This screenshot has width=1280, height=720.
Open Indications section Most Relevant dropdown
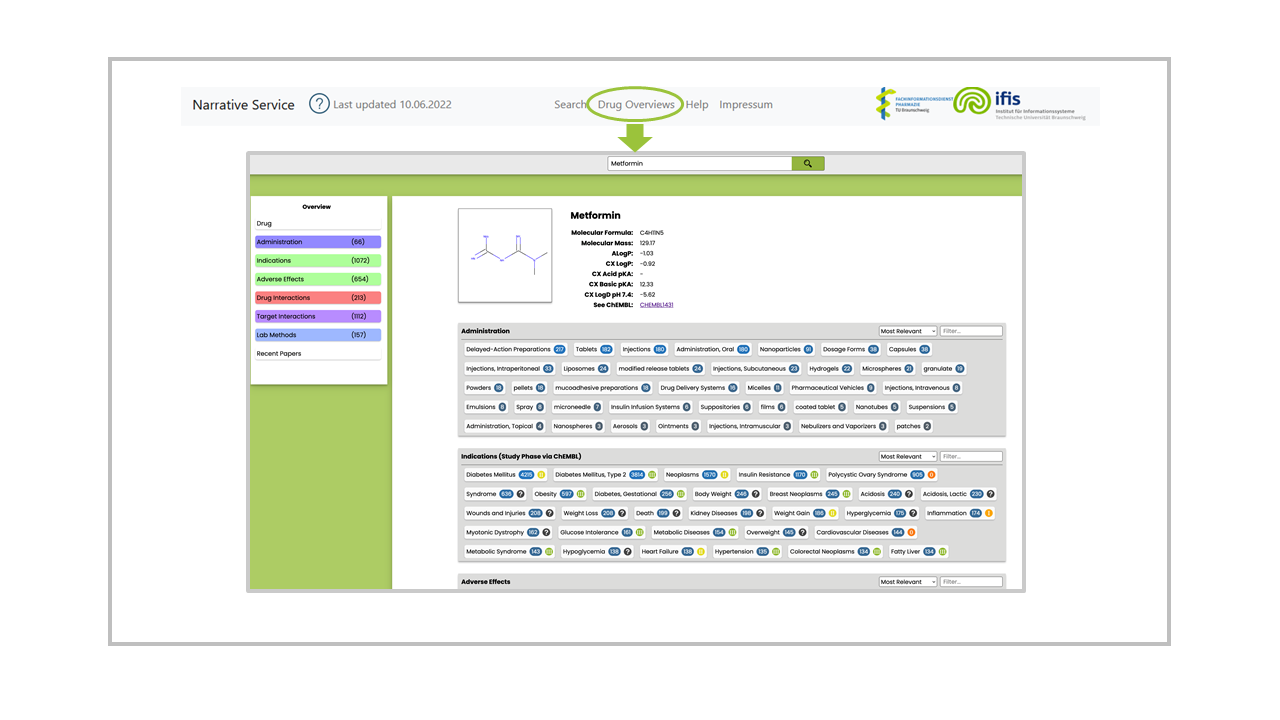click(x=907, y=456)
